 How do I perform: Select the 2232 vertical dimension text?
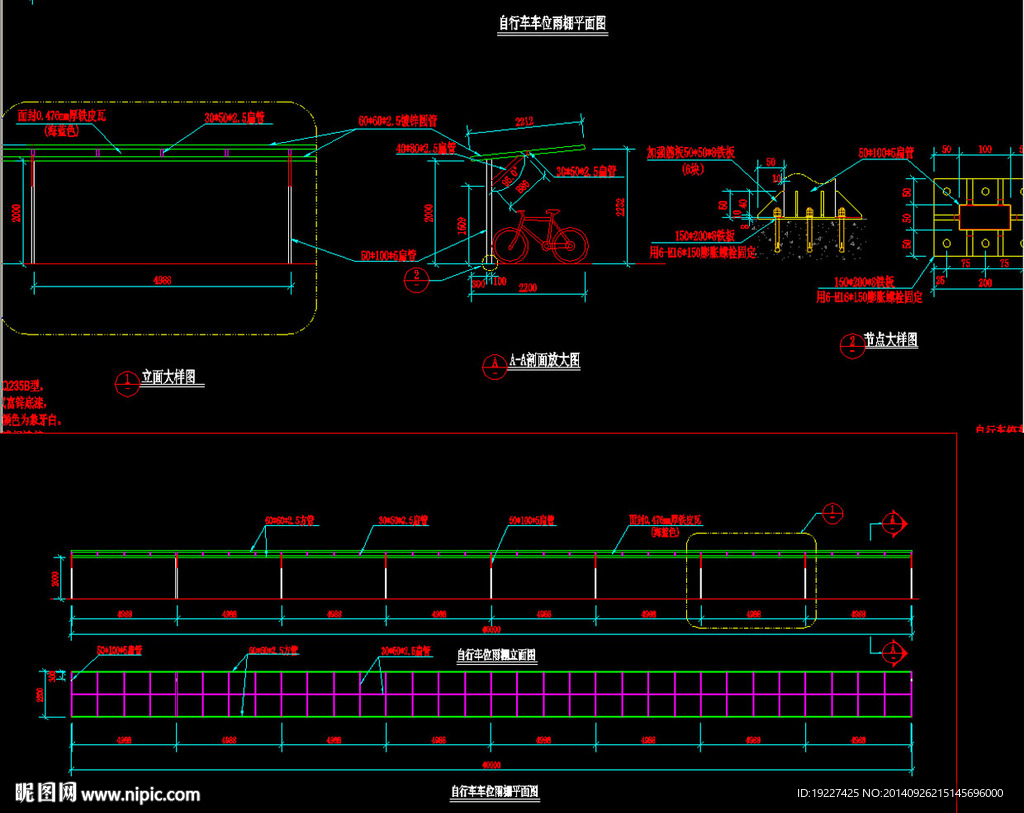tap(620, 207)
